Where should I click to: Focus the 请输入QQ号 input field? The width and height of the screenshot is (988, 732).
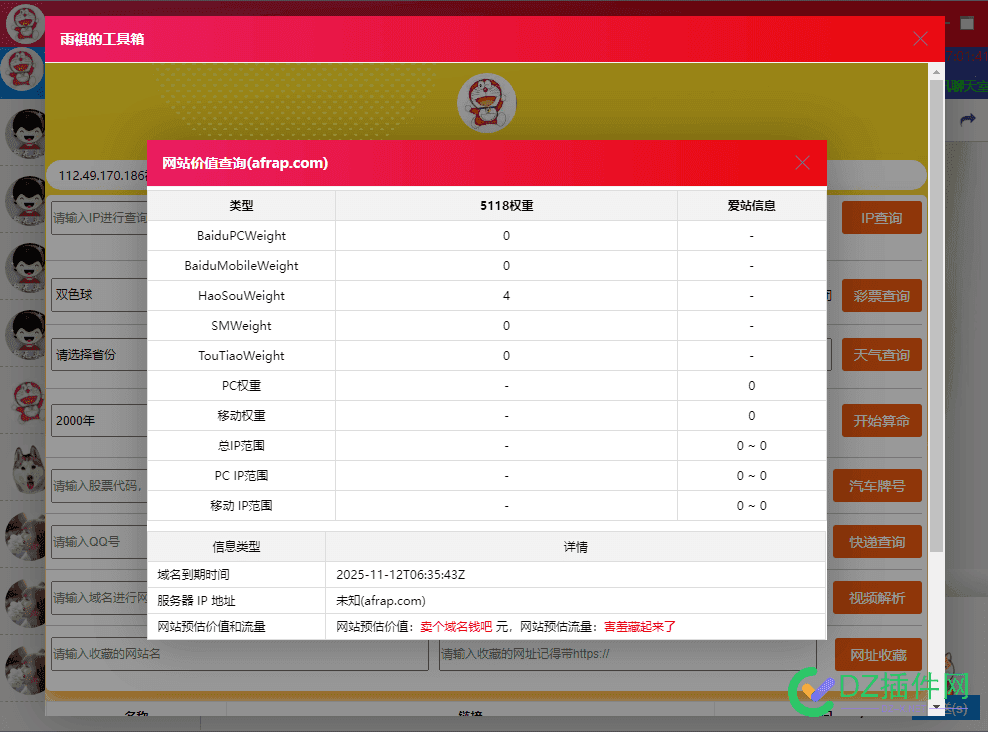point(100,542)
